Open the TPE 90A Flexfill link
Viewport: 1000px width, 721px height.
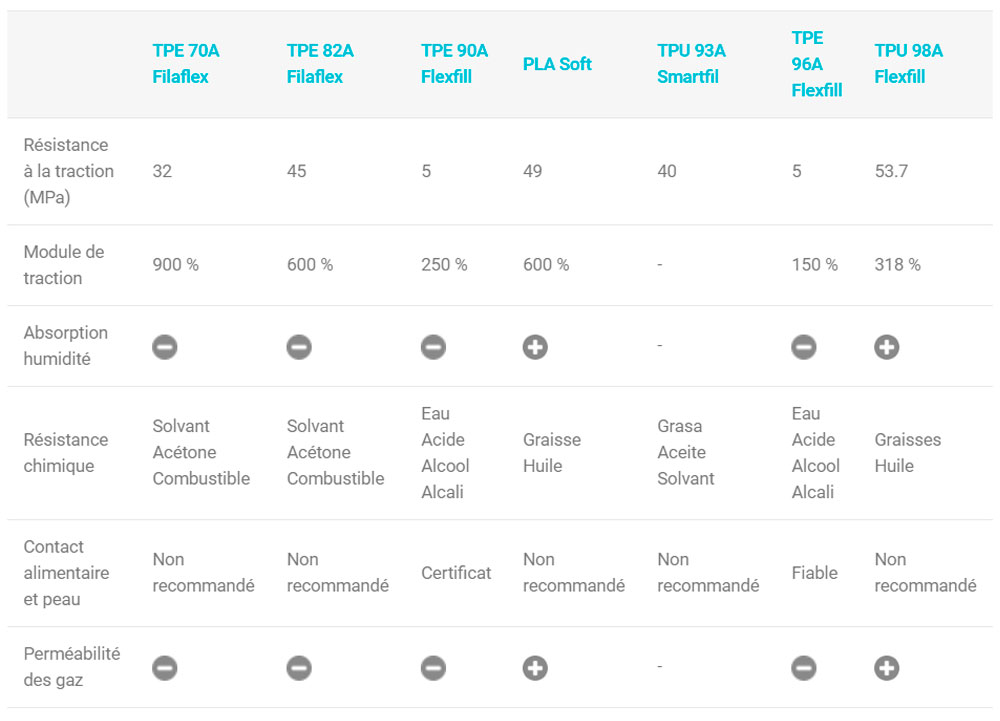pos(454,64)
